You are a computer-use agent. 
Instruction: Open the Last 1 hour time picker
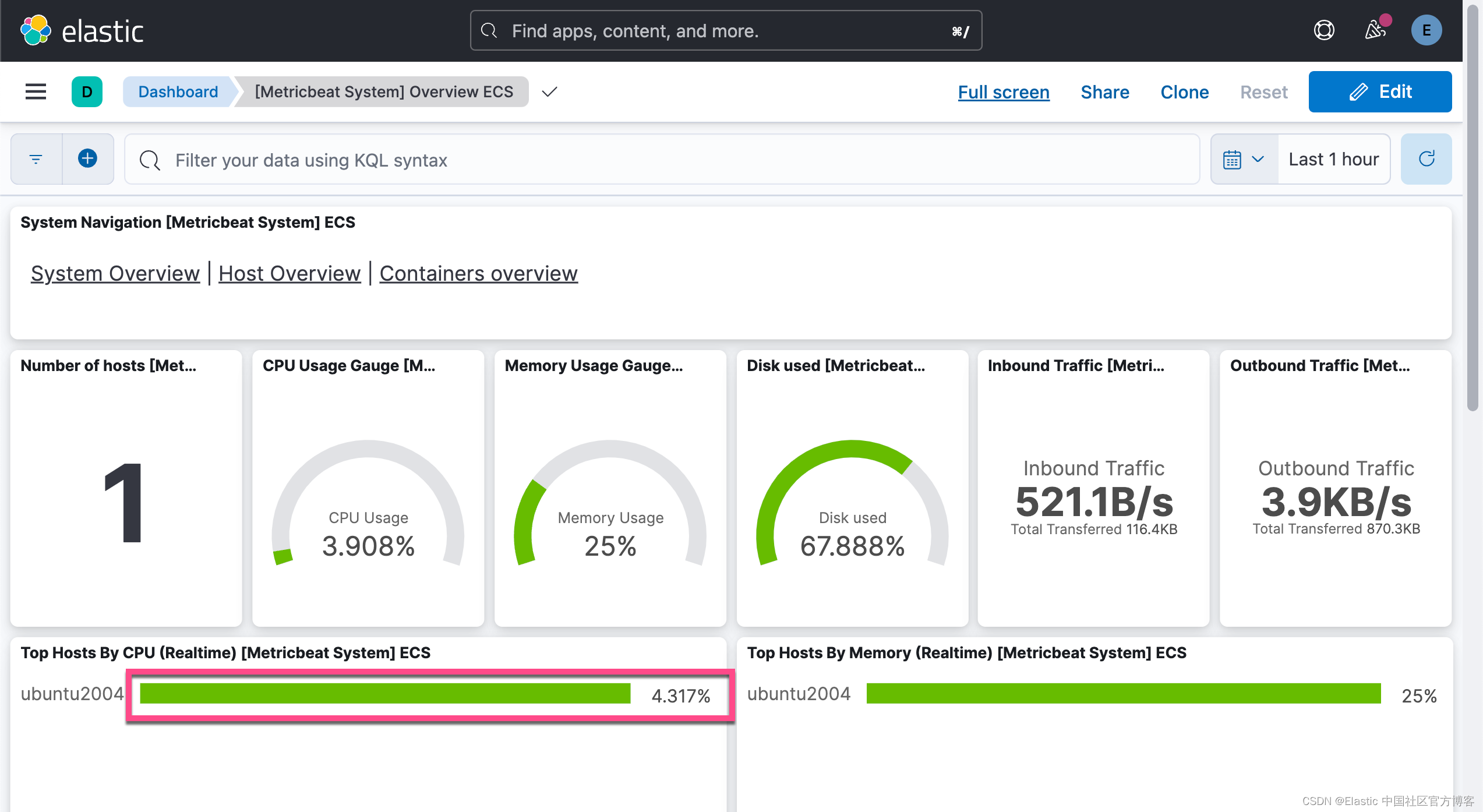pos(1333,159)
